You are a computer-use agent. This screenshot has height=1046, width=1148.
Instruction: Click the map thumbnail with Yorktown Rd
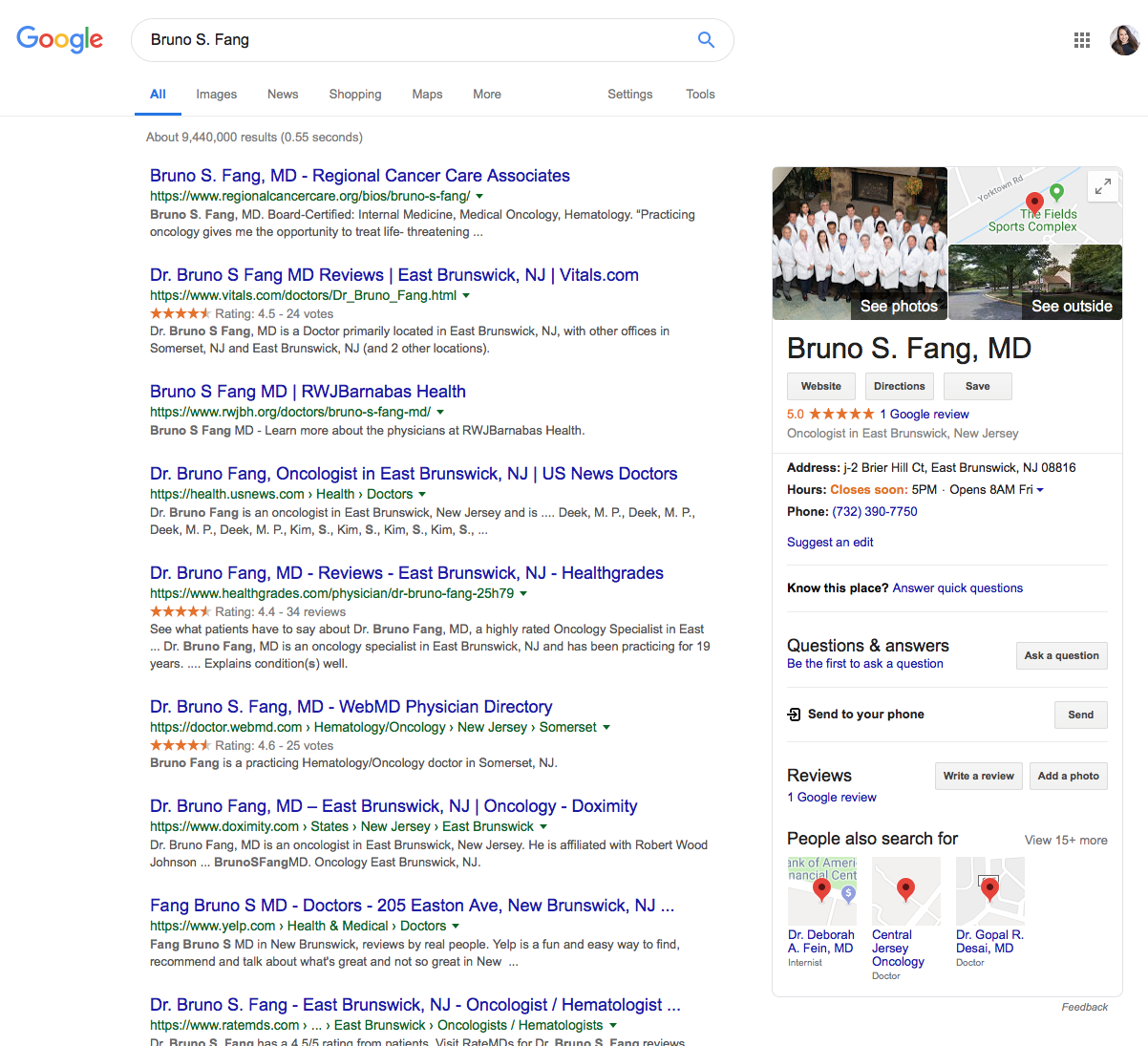coord(1035,205)
